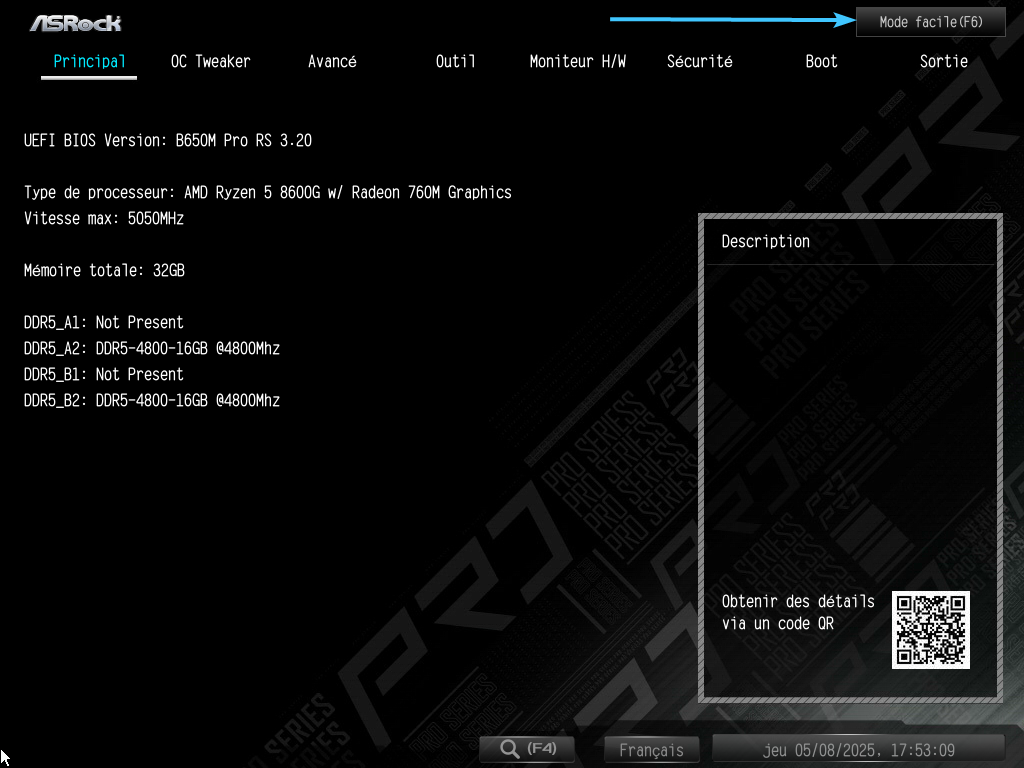
Task: Select the DDR5_B1: Not Present row
Action: [x=104, y=375]
